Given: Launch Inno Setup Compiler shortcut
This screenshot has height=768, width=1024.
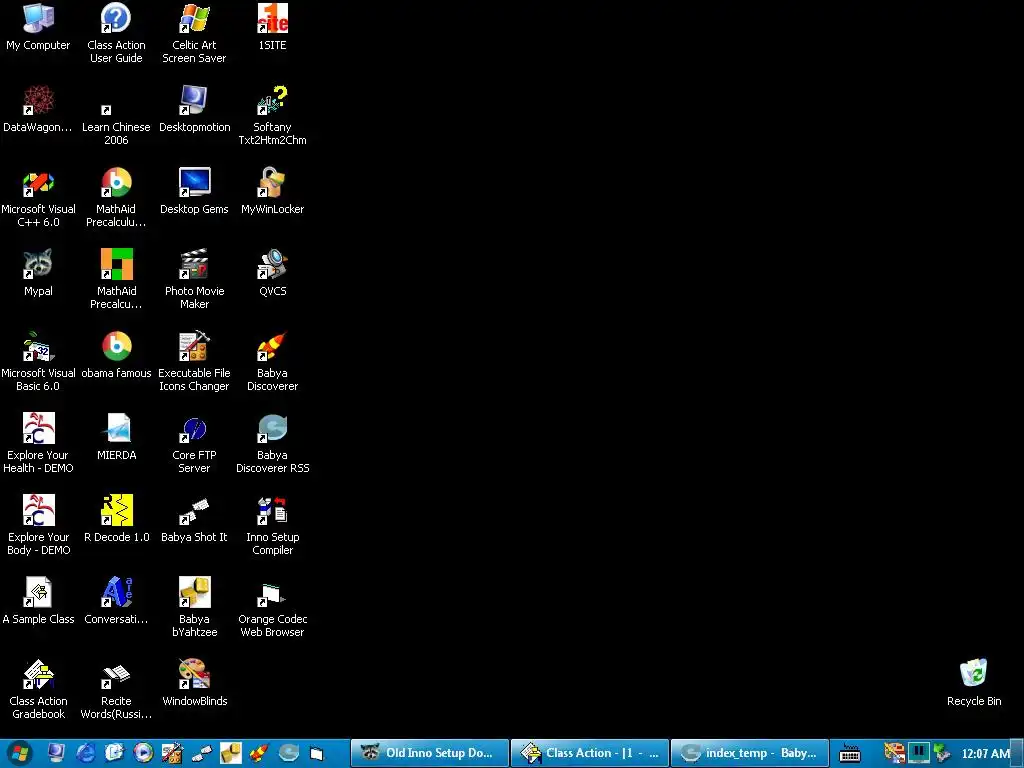Looking at the screenshot, I should pyautogui.click(x=272, y=525).
